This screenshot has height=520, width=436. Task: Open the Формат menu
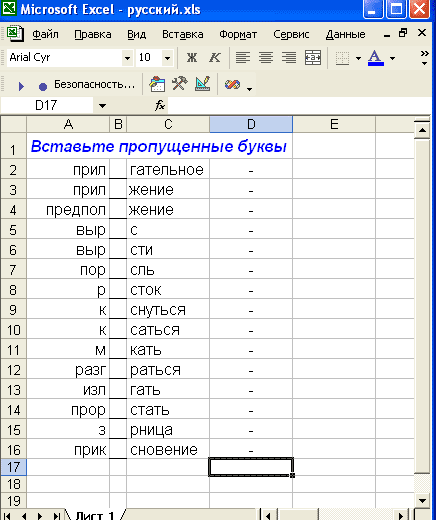(x=238, y=34)
